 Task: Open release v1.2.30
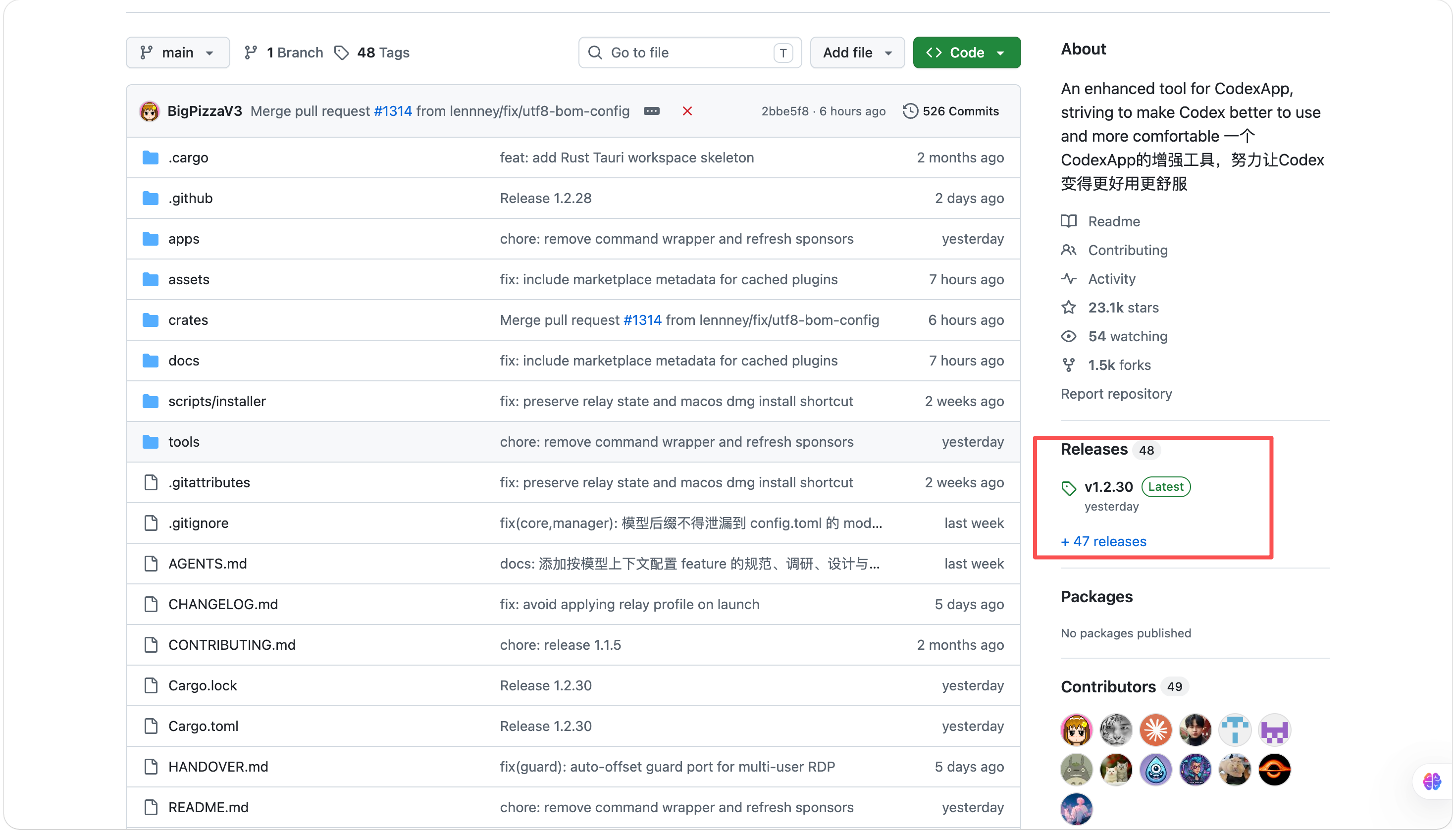[x=1108, y=487]
